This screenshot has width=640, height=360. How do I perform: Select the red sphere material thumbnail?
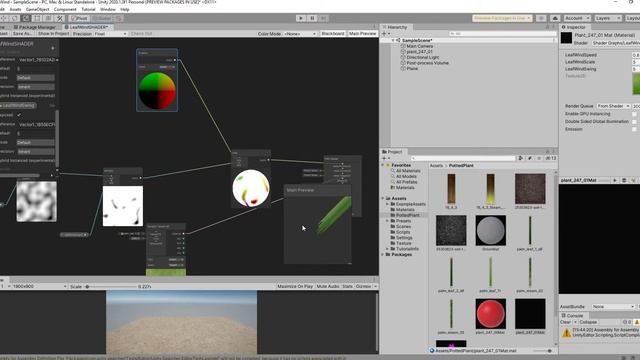point(491,313)
